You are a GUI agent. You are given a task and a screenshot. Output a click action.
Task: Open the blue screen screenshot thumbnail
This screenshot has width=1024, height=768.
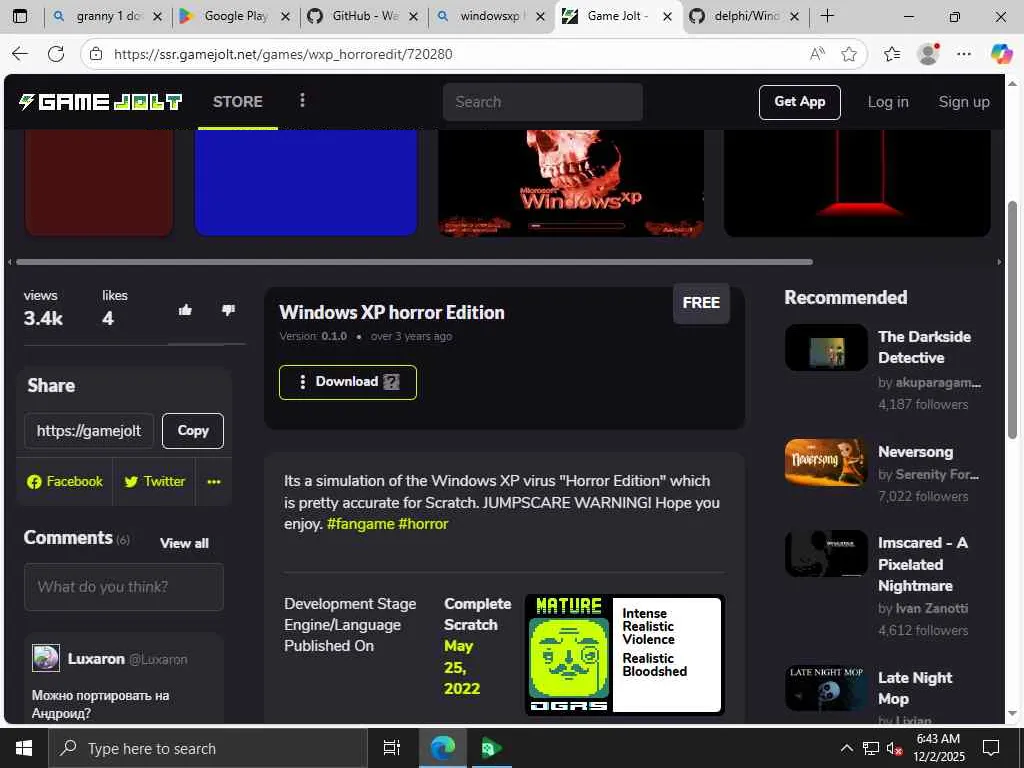(306, 183)
